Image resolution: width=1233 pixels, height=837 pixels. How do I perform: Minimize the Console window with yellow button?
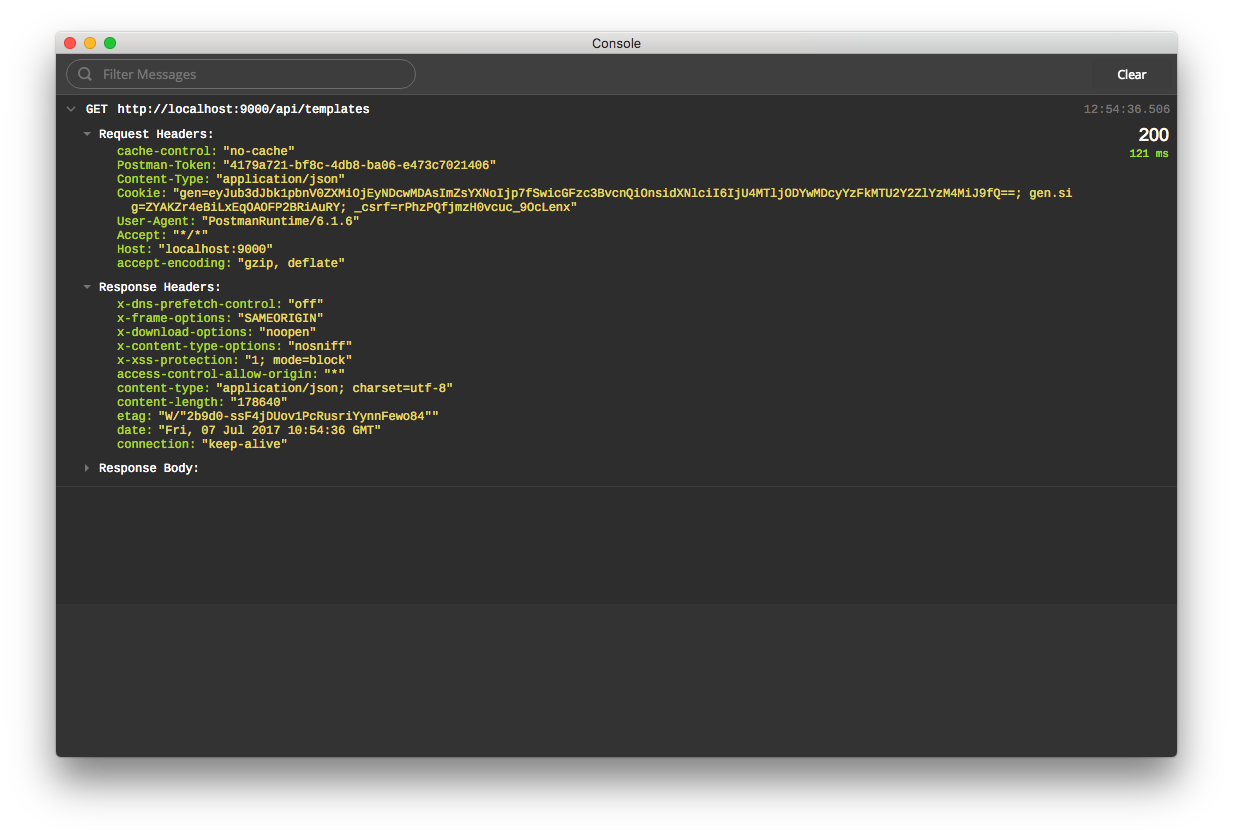coord(90,43)
